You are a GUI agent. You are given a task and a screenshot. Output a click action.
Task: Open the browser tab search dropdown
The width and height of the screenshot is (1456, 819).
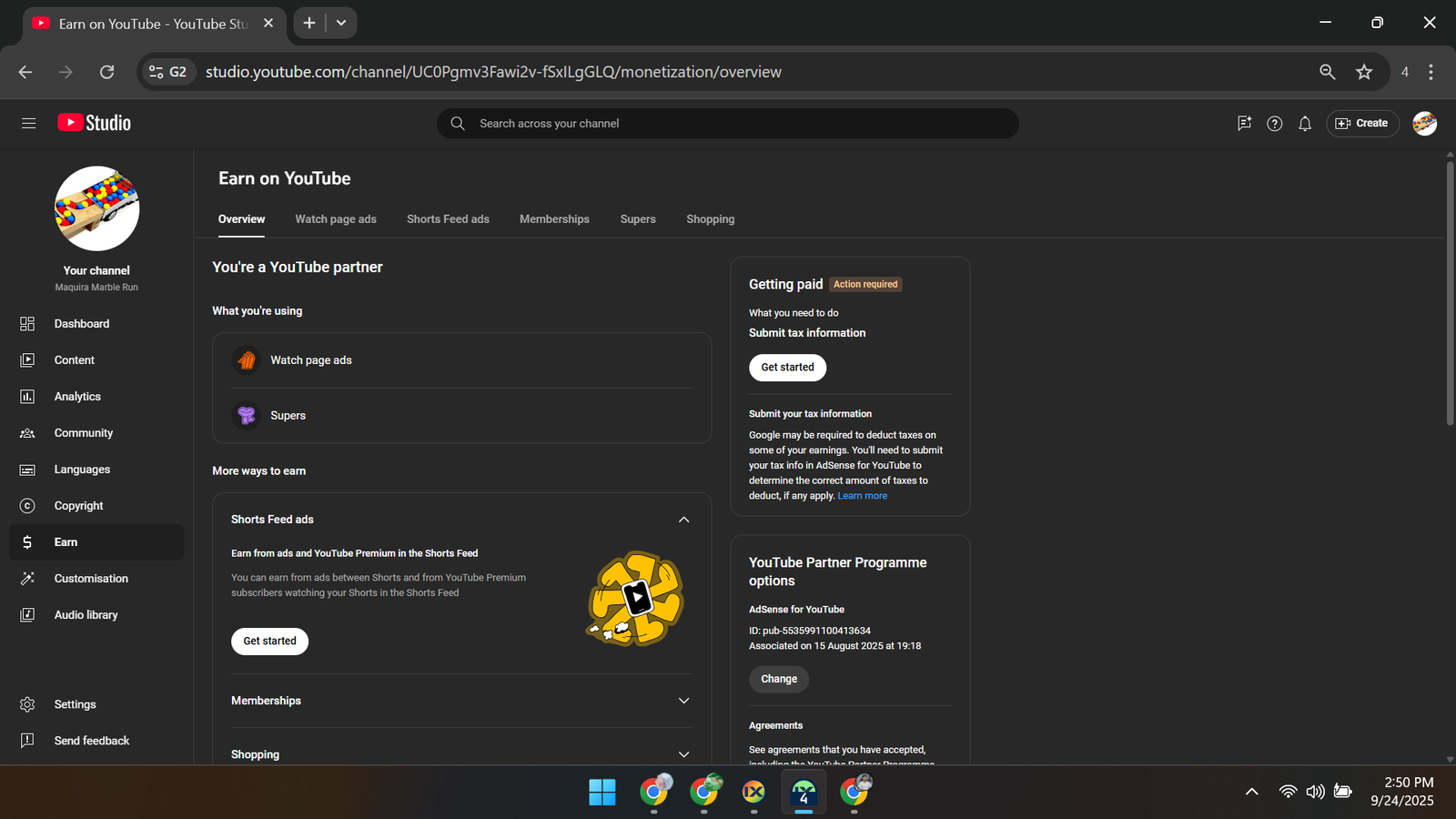point(341,23)
